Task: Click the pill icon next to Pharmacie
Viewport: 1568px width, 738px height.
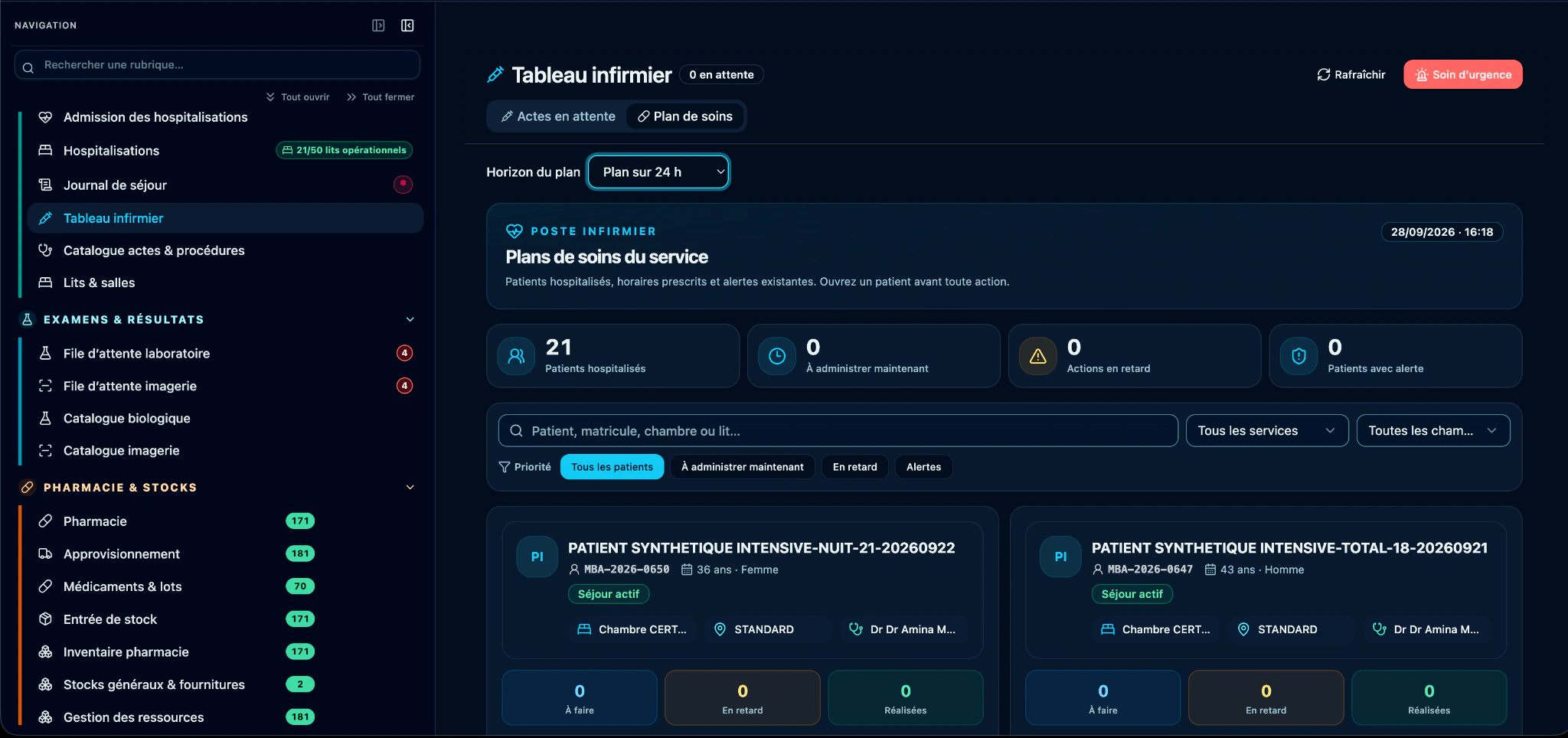Action: (x=46, y=521)
